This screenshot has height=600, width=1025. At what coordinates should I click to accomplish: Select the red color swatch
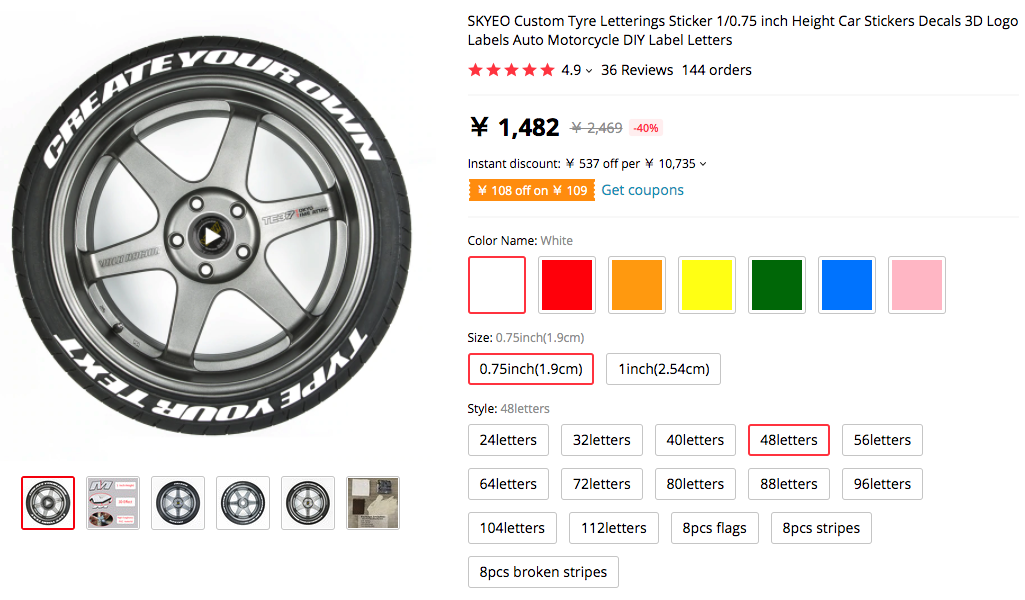[x=566, y=284]
